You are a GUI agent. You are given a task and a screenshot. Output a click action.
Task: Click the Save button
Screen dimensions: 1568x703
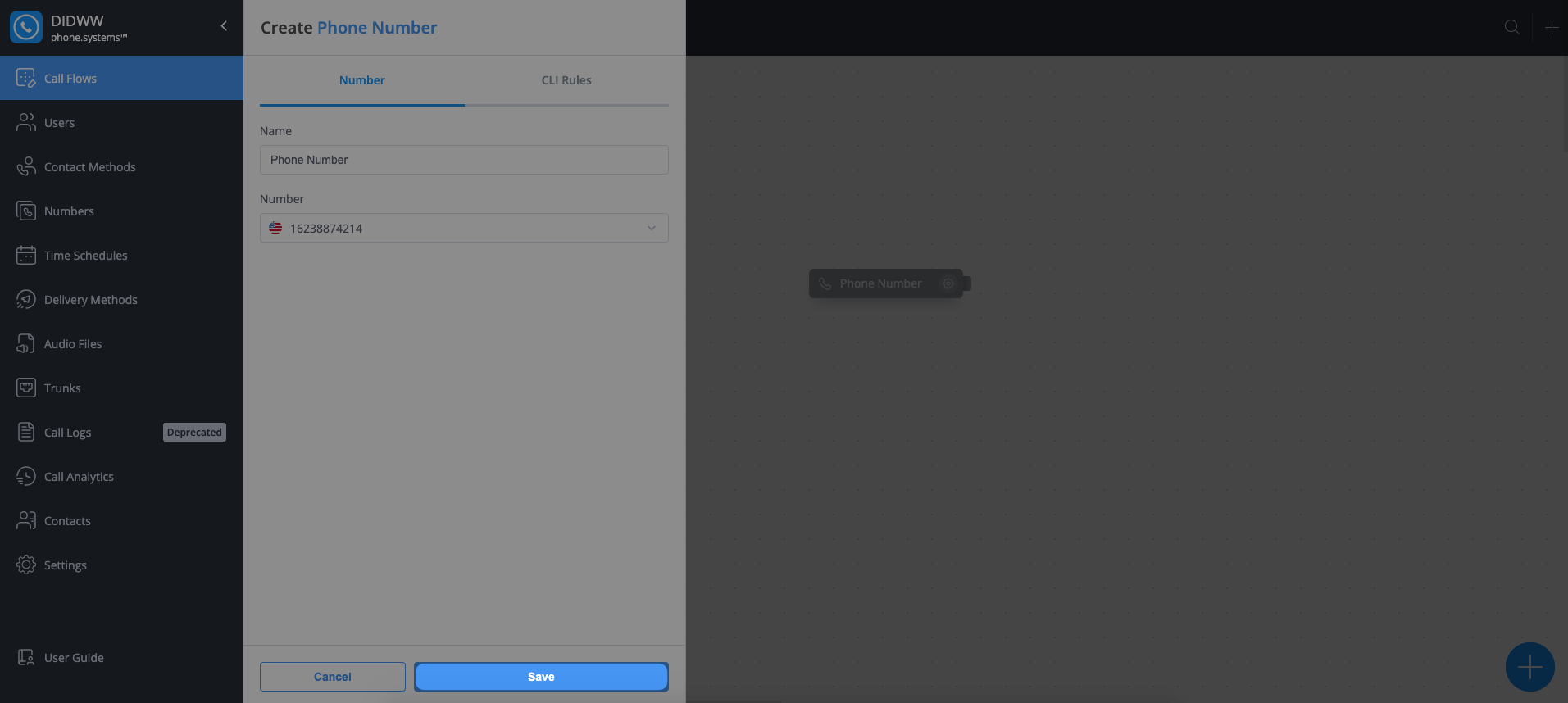pos(541,677)
